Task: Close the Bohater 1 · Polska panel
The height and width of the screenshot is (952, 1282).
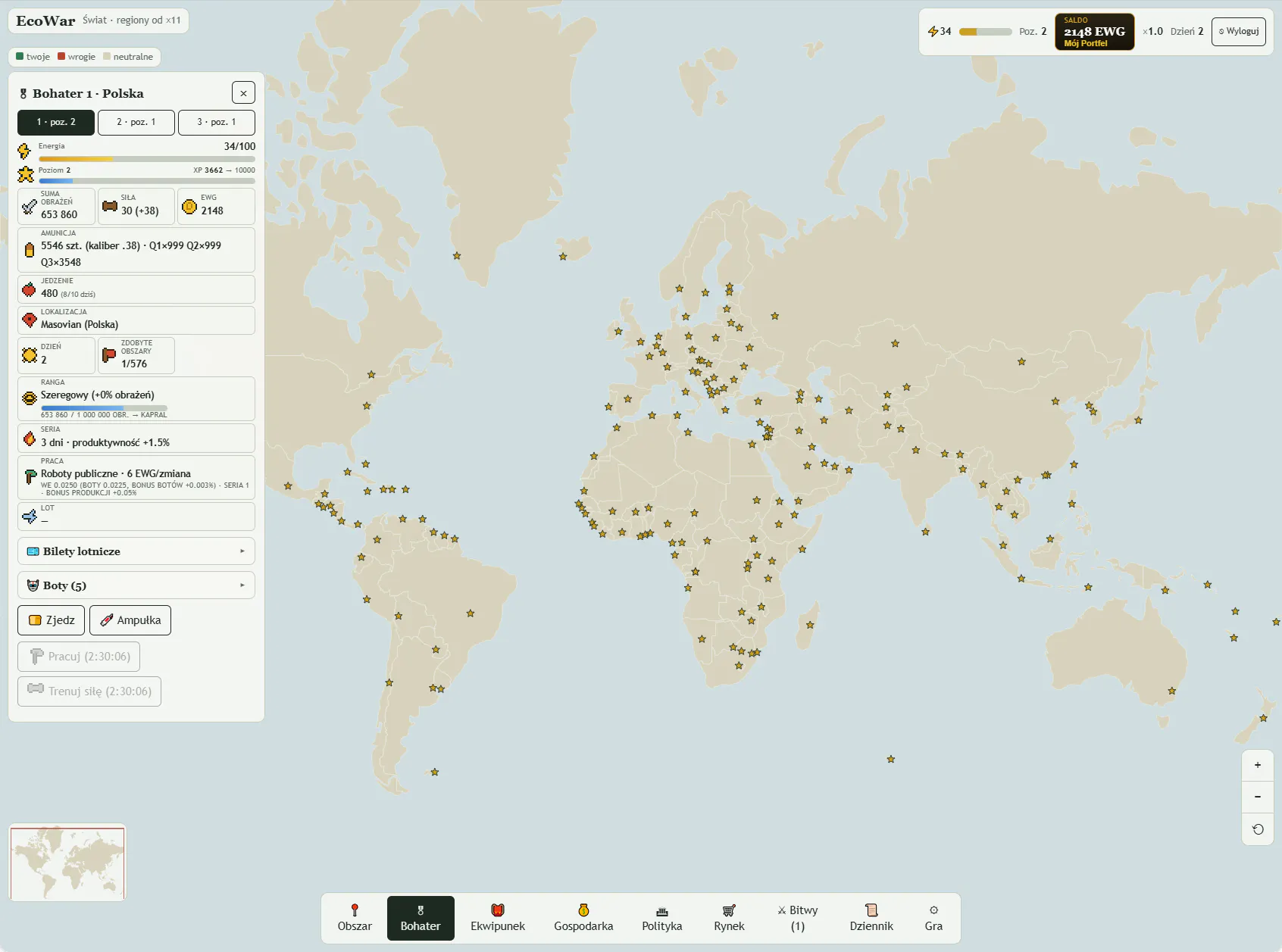Action: (x=243, y=93)
